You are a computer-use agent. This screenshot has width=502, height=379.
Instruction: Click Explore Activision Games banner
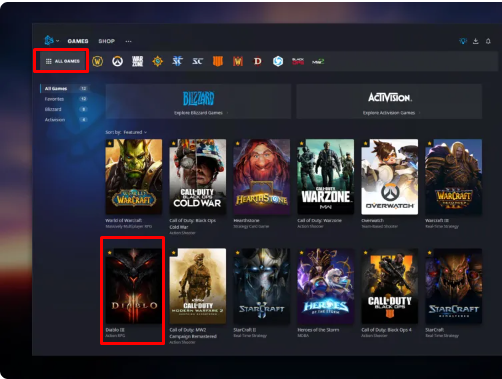pos(389,101)
